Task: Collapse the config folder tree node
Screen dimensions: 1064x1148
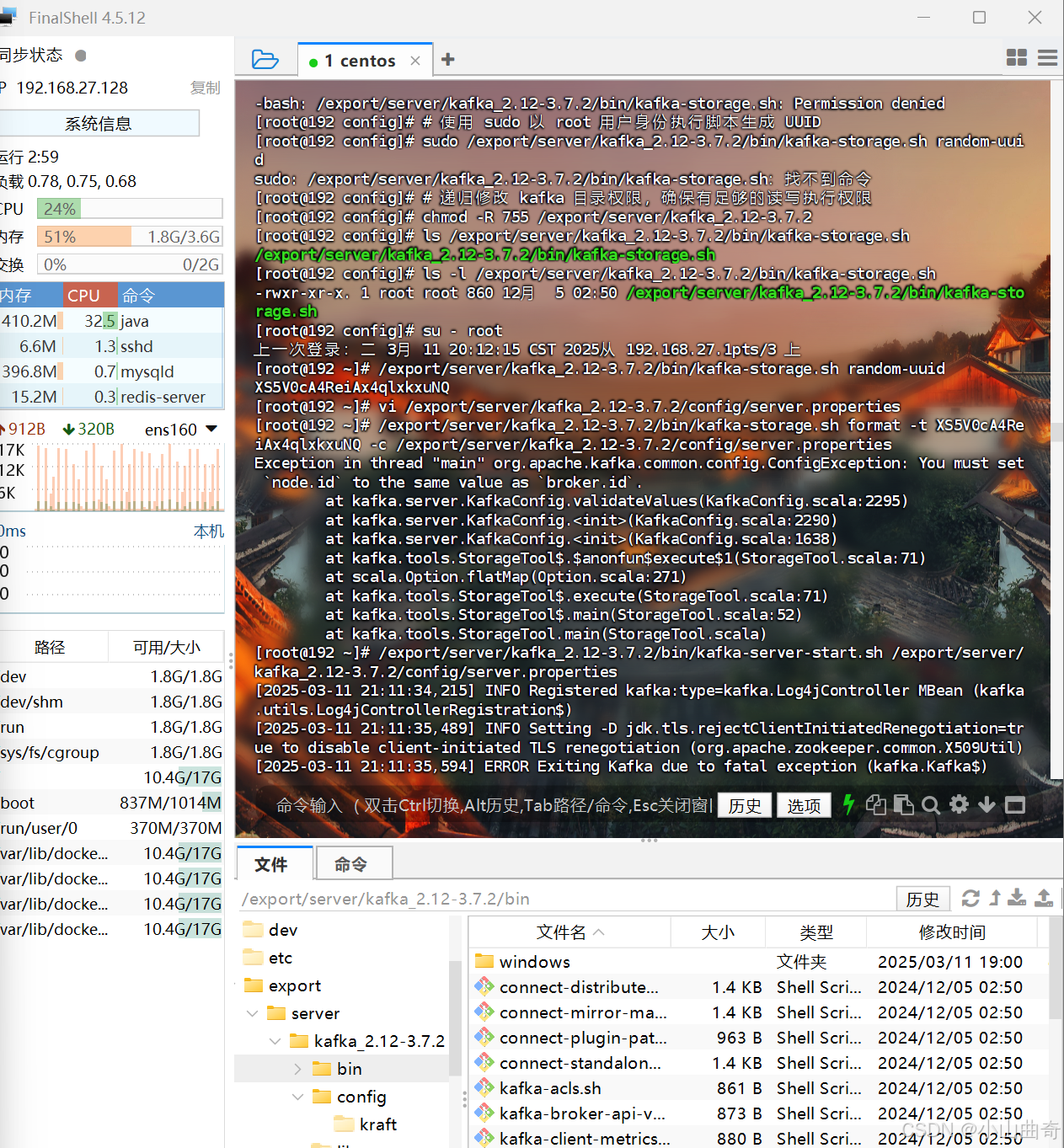Action: tap(297, 1097)
